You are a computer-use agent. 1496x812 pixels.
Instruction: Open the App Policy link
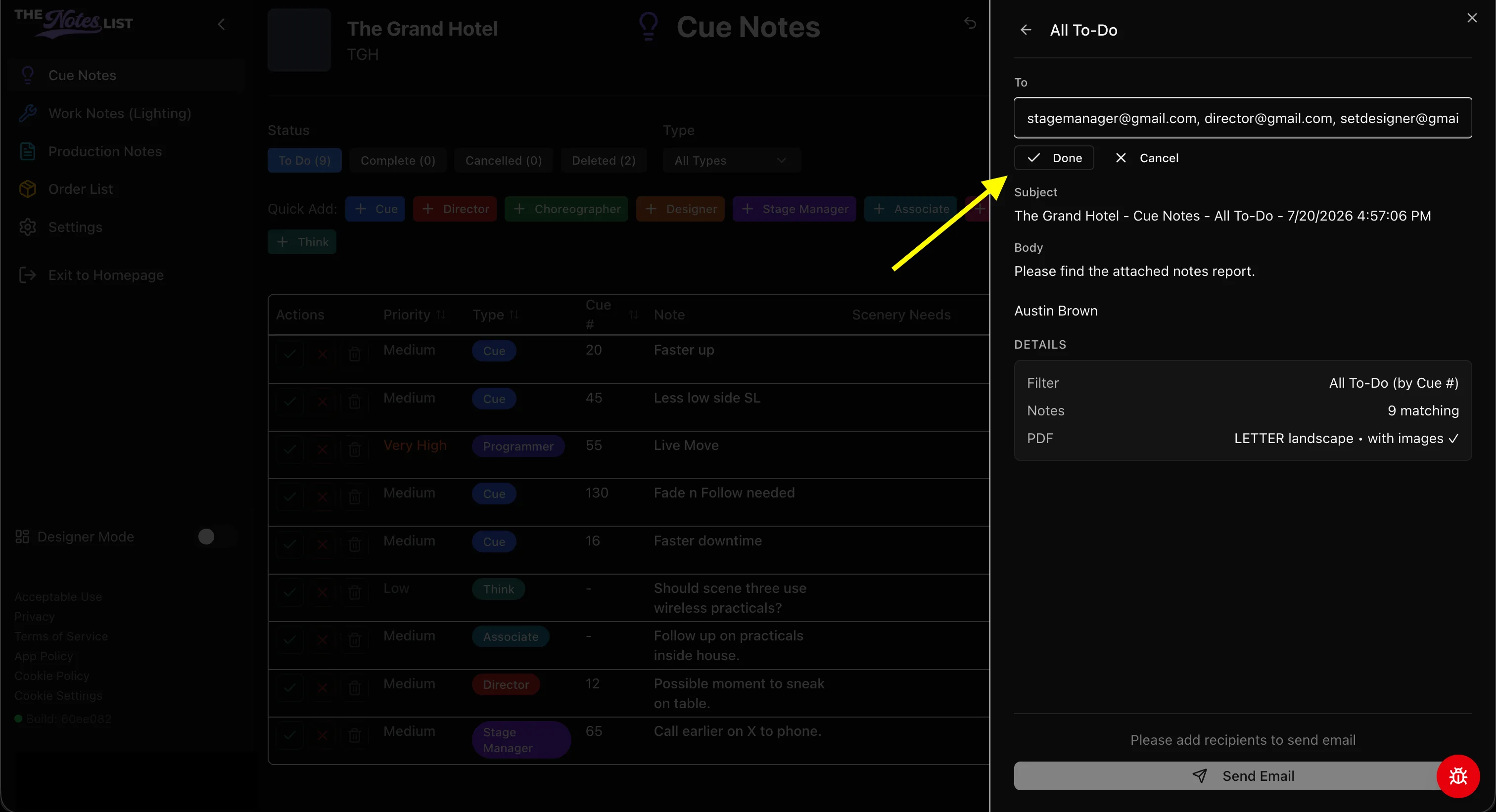[44, 655]
